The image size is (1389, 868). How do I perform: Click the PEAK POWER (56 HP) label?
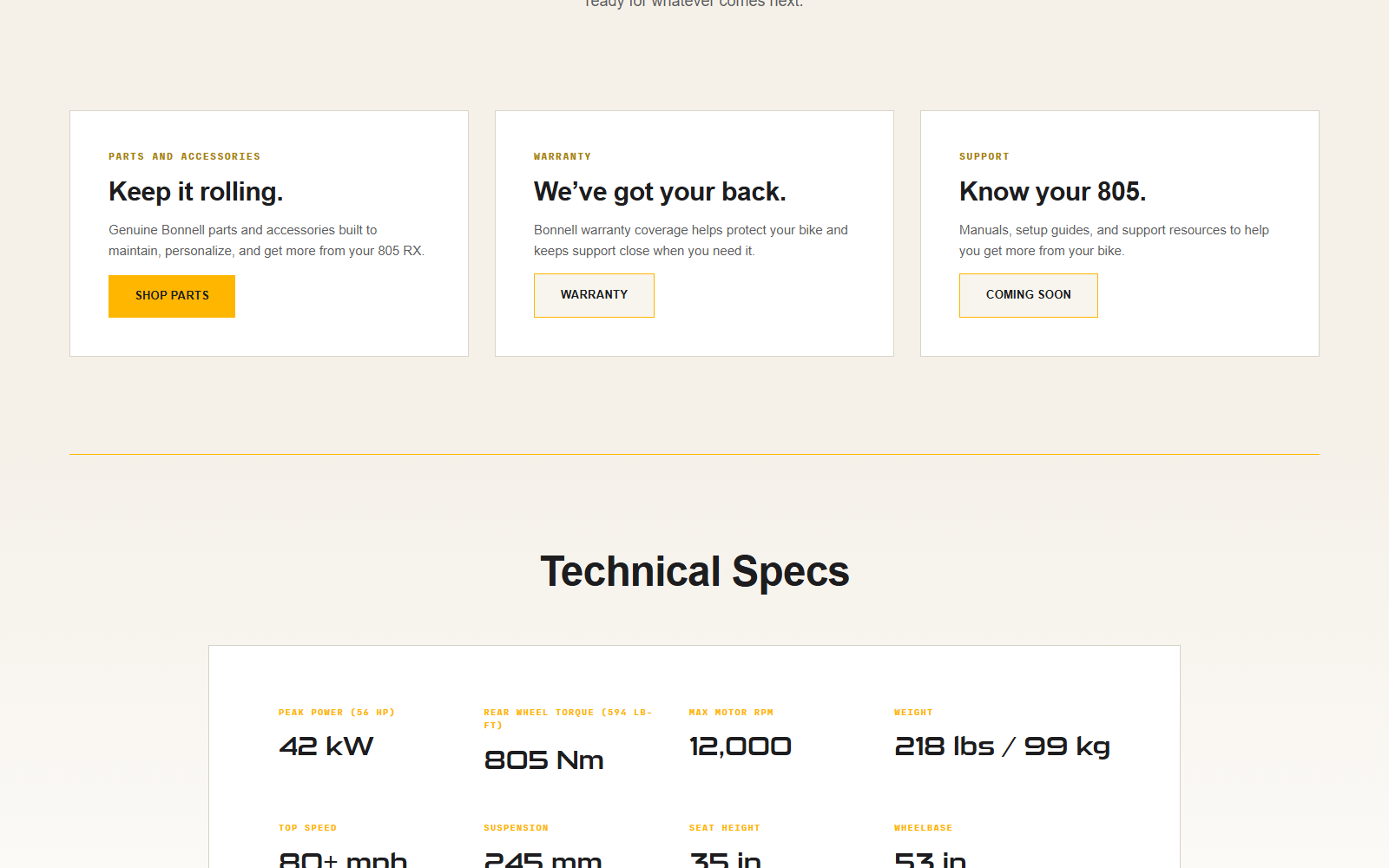tap(337, 713)
